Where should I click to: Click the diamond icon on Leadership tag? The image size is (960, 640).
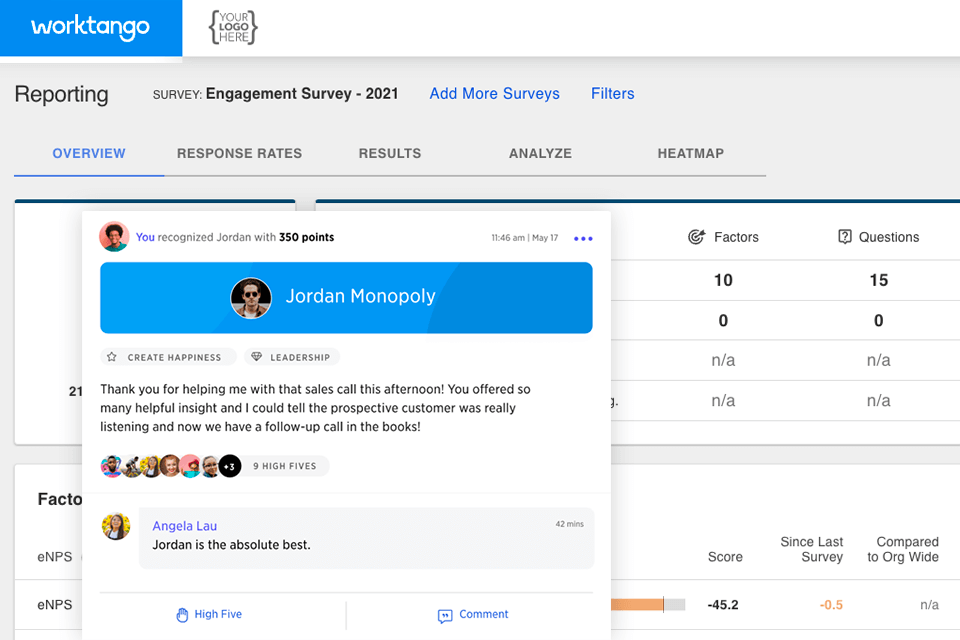(257, 357)
